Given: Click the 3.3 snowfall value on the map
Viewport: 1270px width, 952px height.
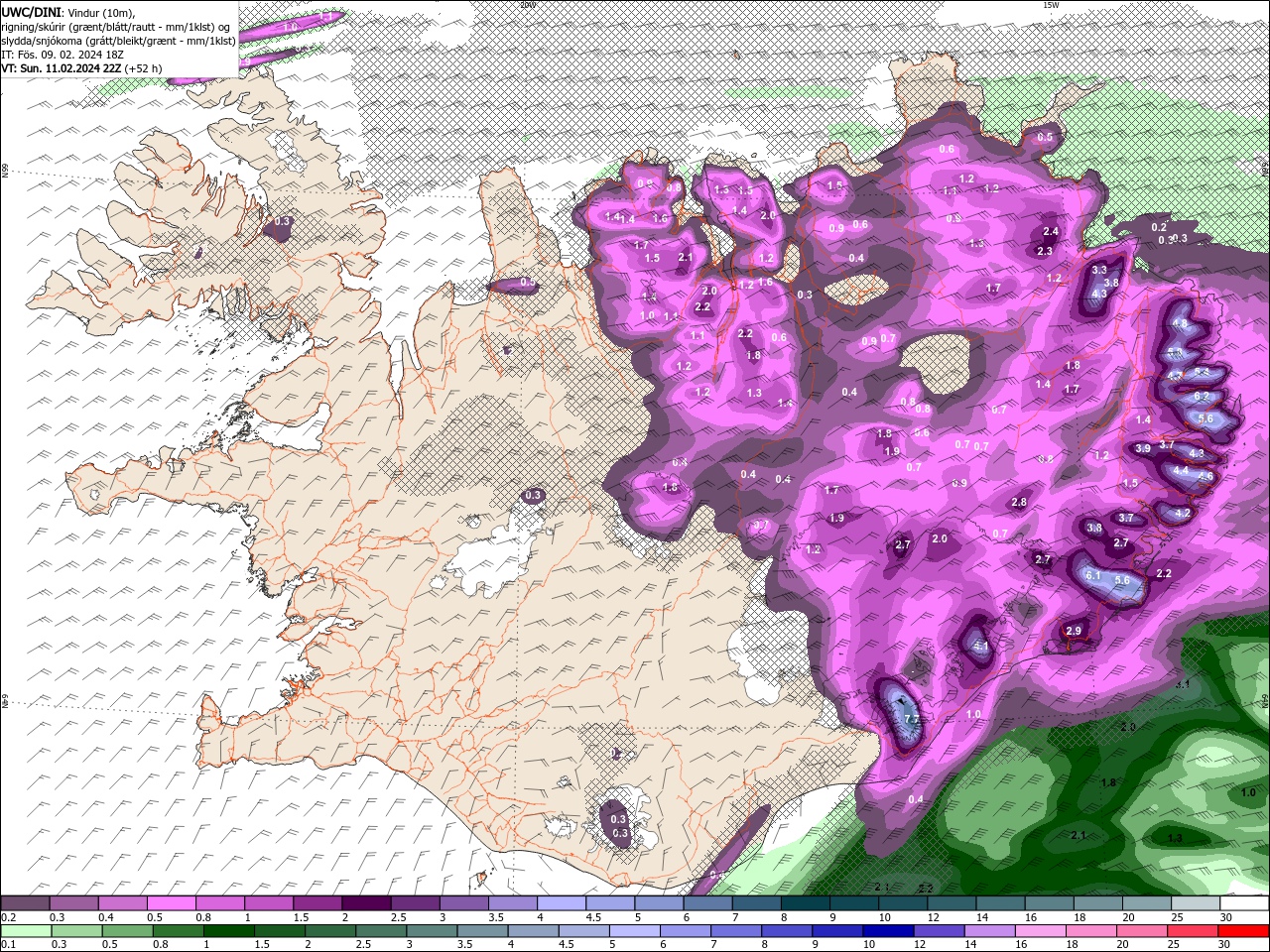Looking at the screenshot, I should pyautogui.click(x=1098, y=270).
